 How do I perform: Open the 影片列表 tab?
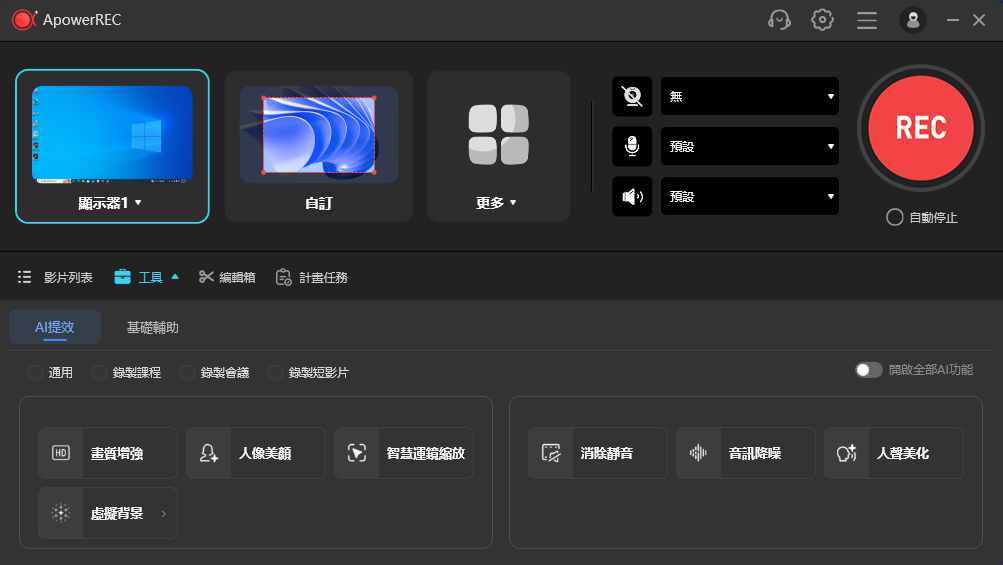55,277
